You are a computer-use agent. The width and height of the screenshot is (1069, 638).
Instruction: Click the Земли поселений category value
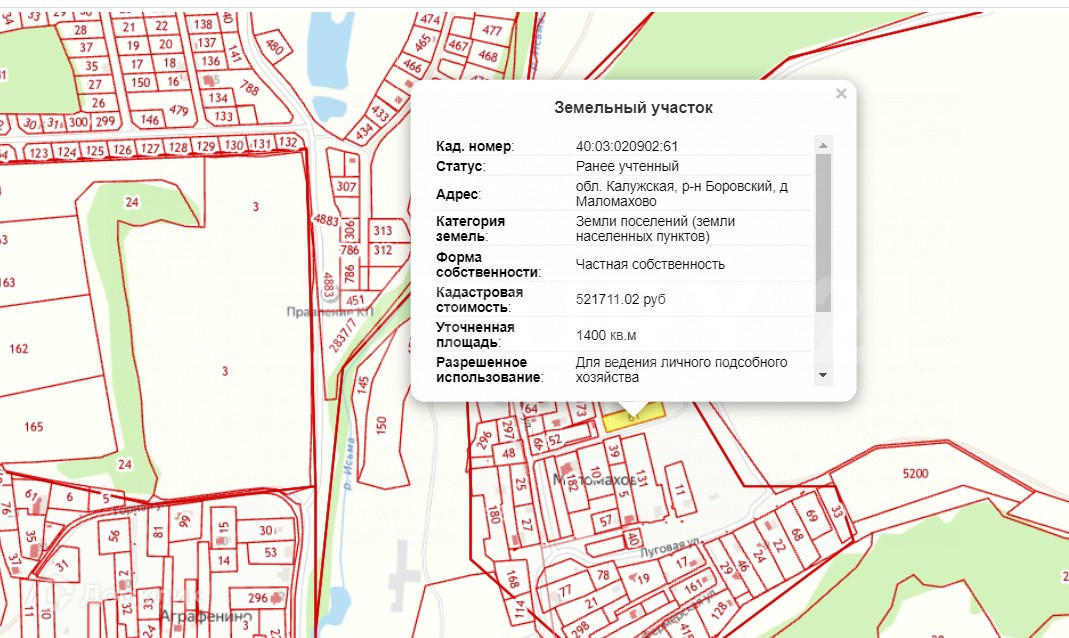click(x=655, y=229)
